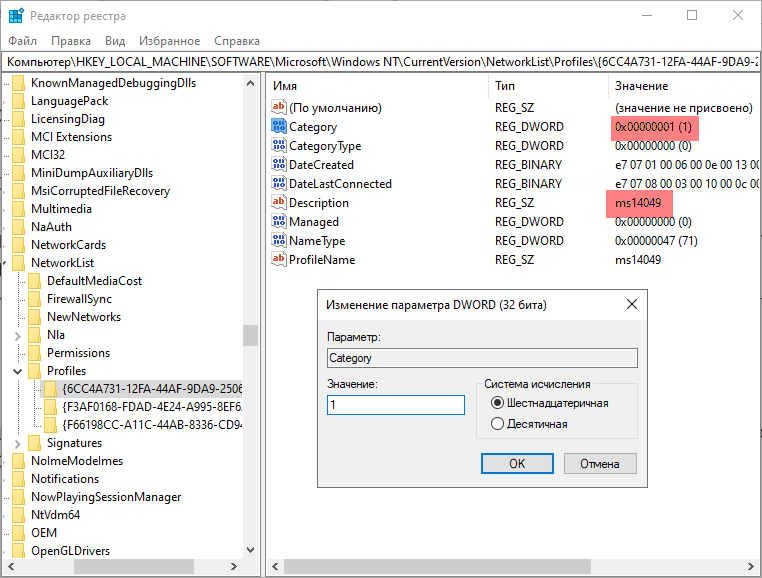Select the Шестнадцатеричная radio button
This screenshot has width=762, height=578.
point(497,403)
